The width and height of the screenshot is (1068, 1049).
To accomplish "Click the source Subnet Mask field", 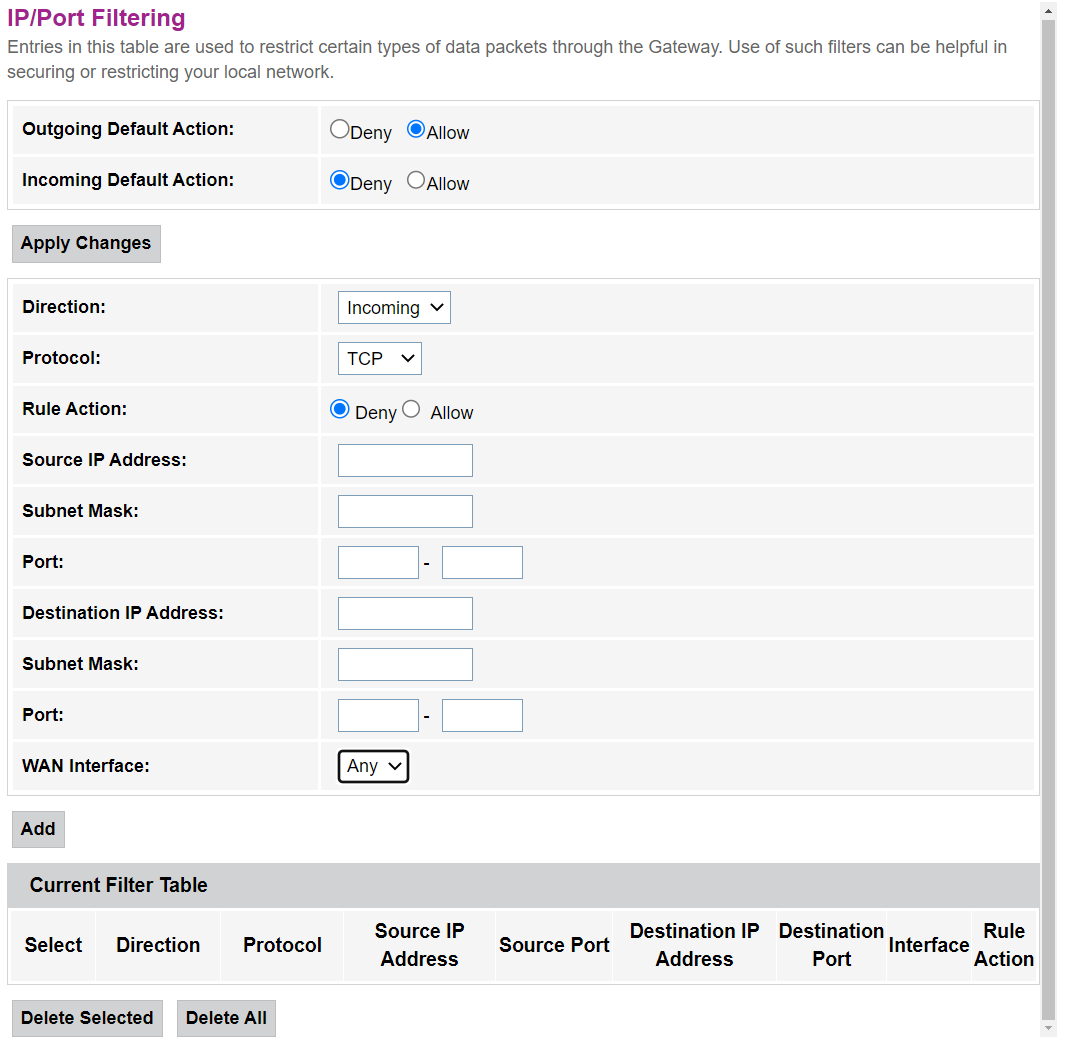I will click(405, 512).
